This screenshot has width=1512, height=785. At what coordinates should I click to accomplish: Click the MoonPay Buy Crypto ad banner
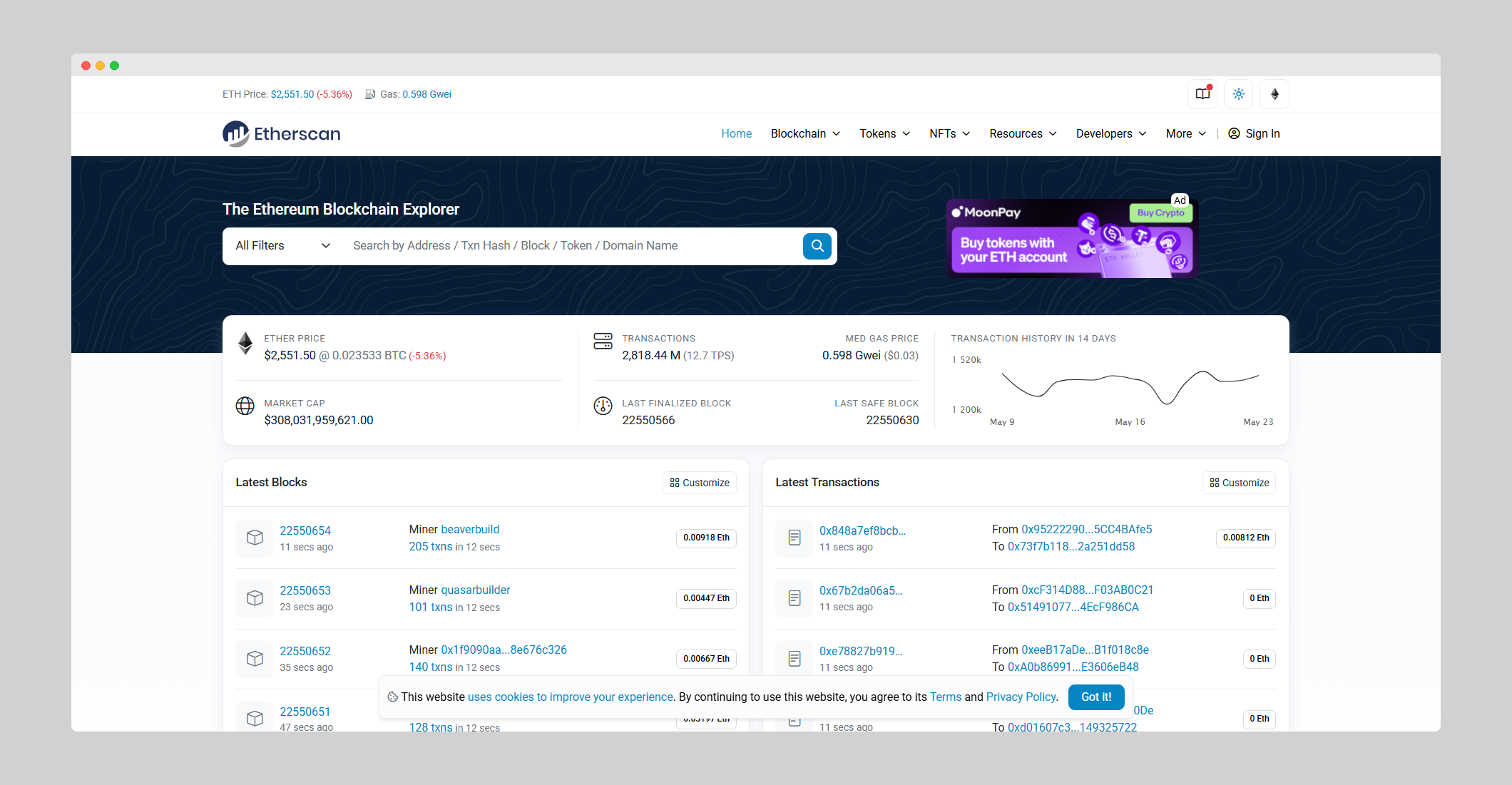[x=1071, y=239]
